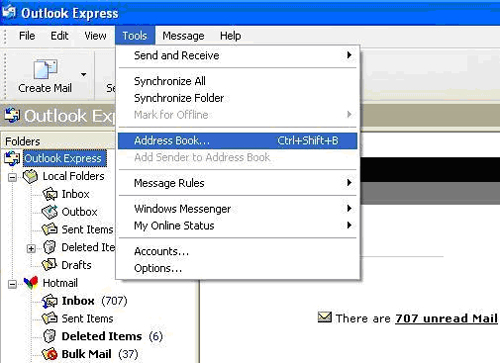Expand the Deleted Items tree node
This screenshot has width=500, height=363.
click(31, 248)
